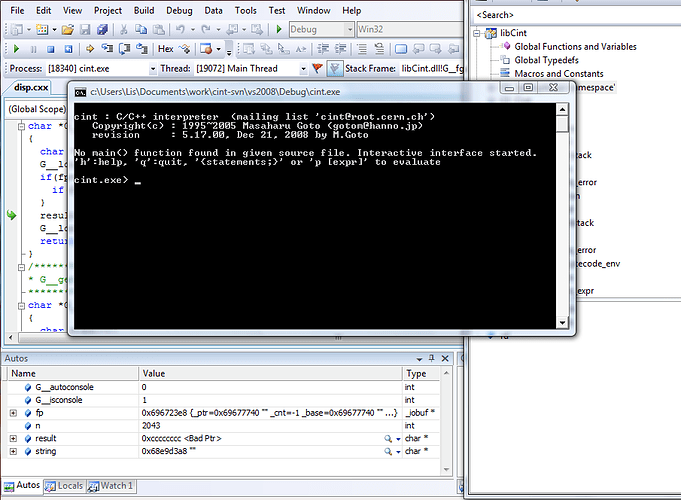Screen dimensions: 681x500
Task: Collapse the libCint tree node
Action: tap(476, 34)
